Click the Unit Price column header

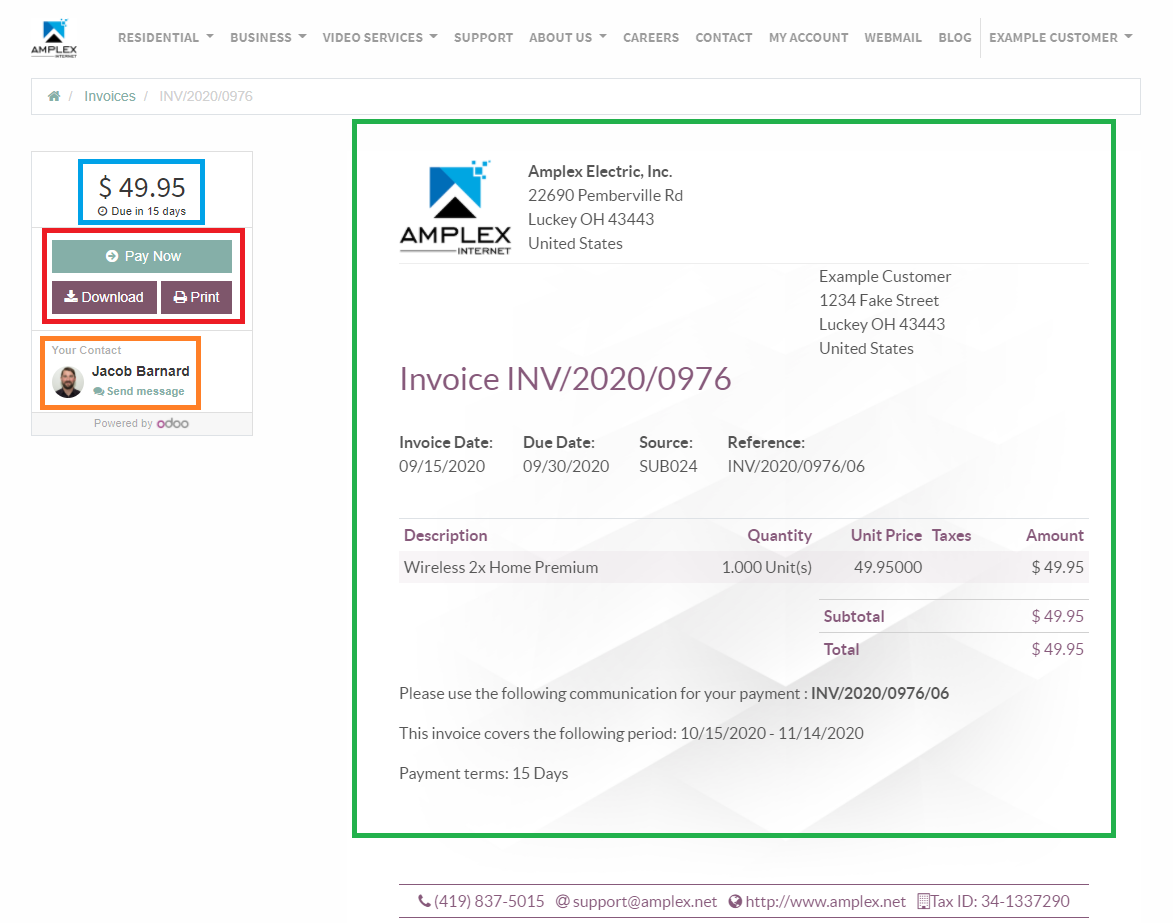[x=886, y=536]
